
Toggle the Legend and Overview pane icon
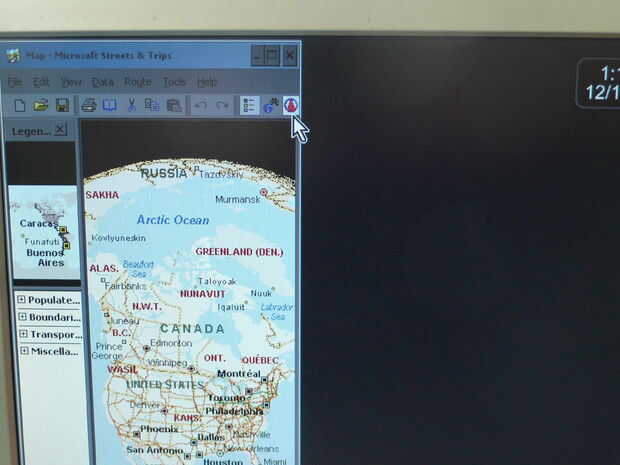[250, 106]
